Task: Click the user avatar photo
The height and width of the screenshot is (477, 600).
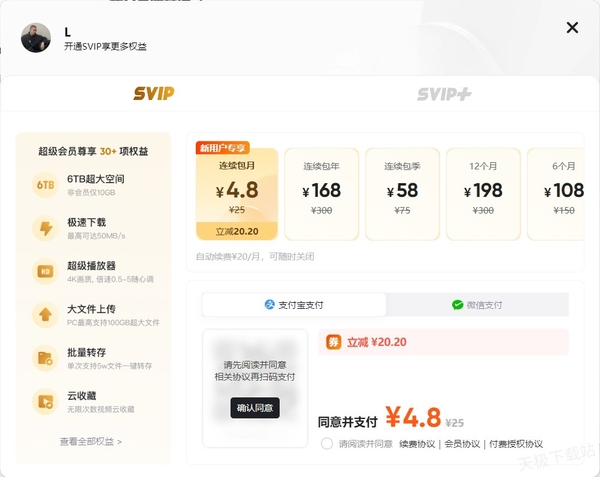Action: [36, 37]
